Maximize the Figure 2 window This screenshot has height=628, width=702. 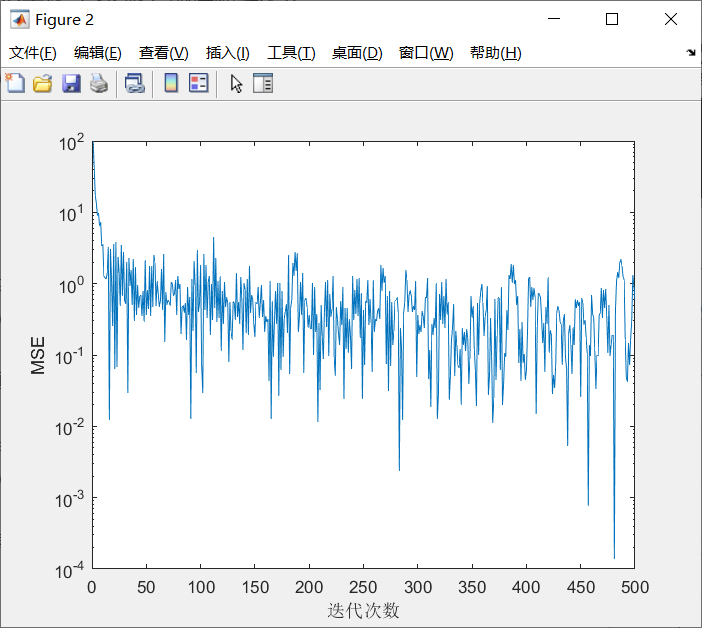coord(612,19)
